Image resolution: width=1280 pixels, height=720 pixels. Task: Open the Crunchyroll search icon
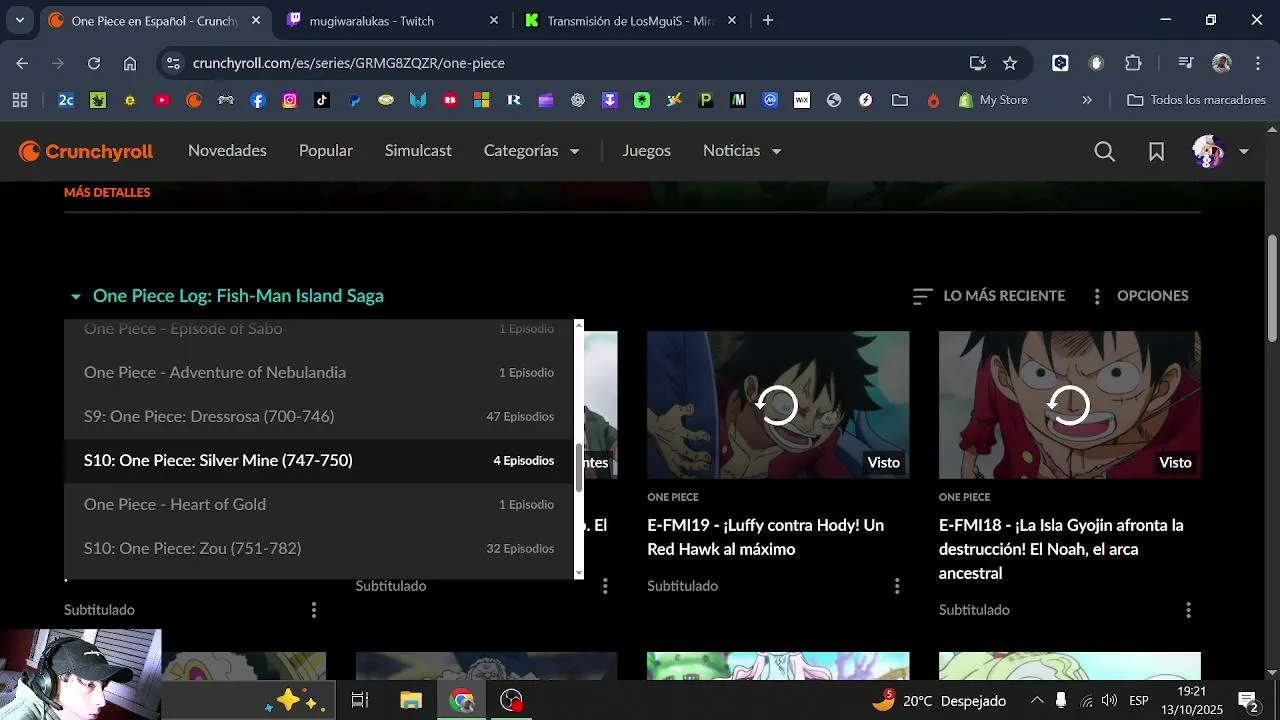click(1104, 151)
